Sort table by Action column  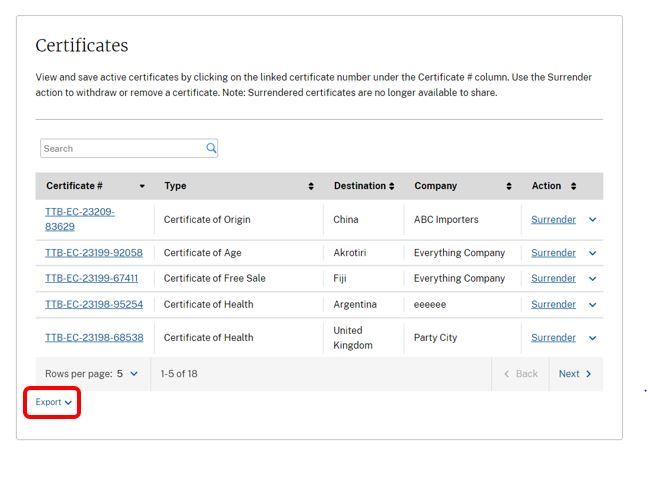click(x=573, y=186)
